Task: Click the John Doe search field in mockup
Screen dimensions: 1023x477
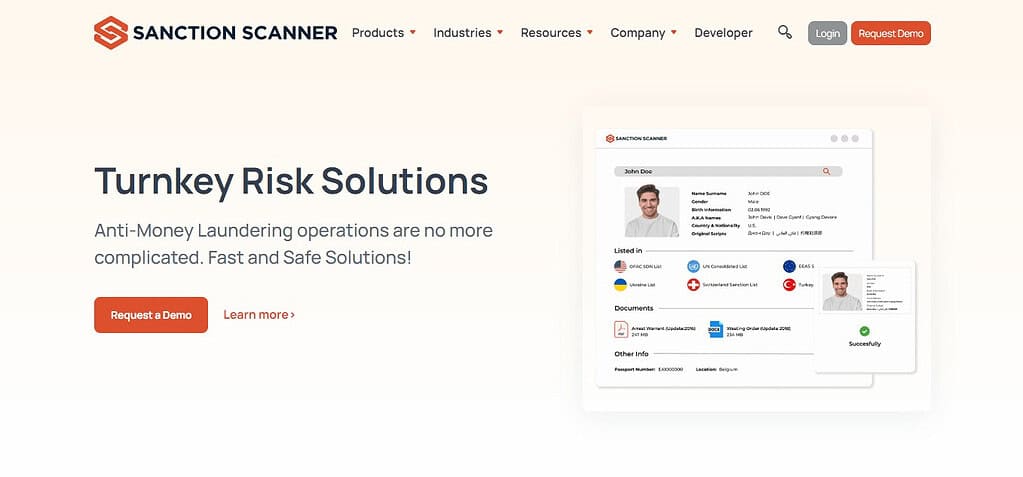Action: coord(728,172)
